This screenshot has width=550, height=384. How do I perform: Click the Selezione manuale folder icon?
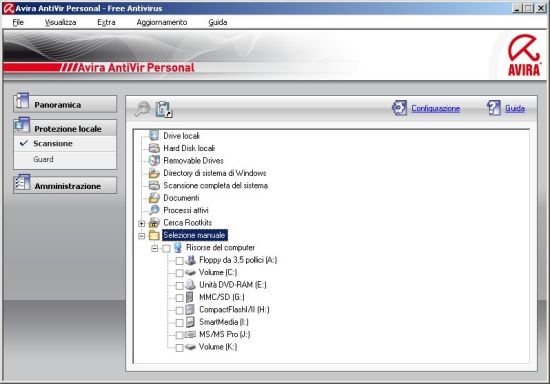pyautogui.click(x=154, y=235)
